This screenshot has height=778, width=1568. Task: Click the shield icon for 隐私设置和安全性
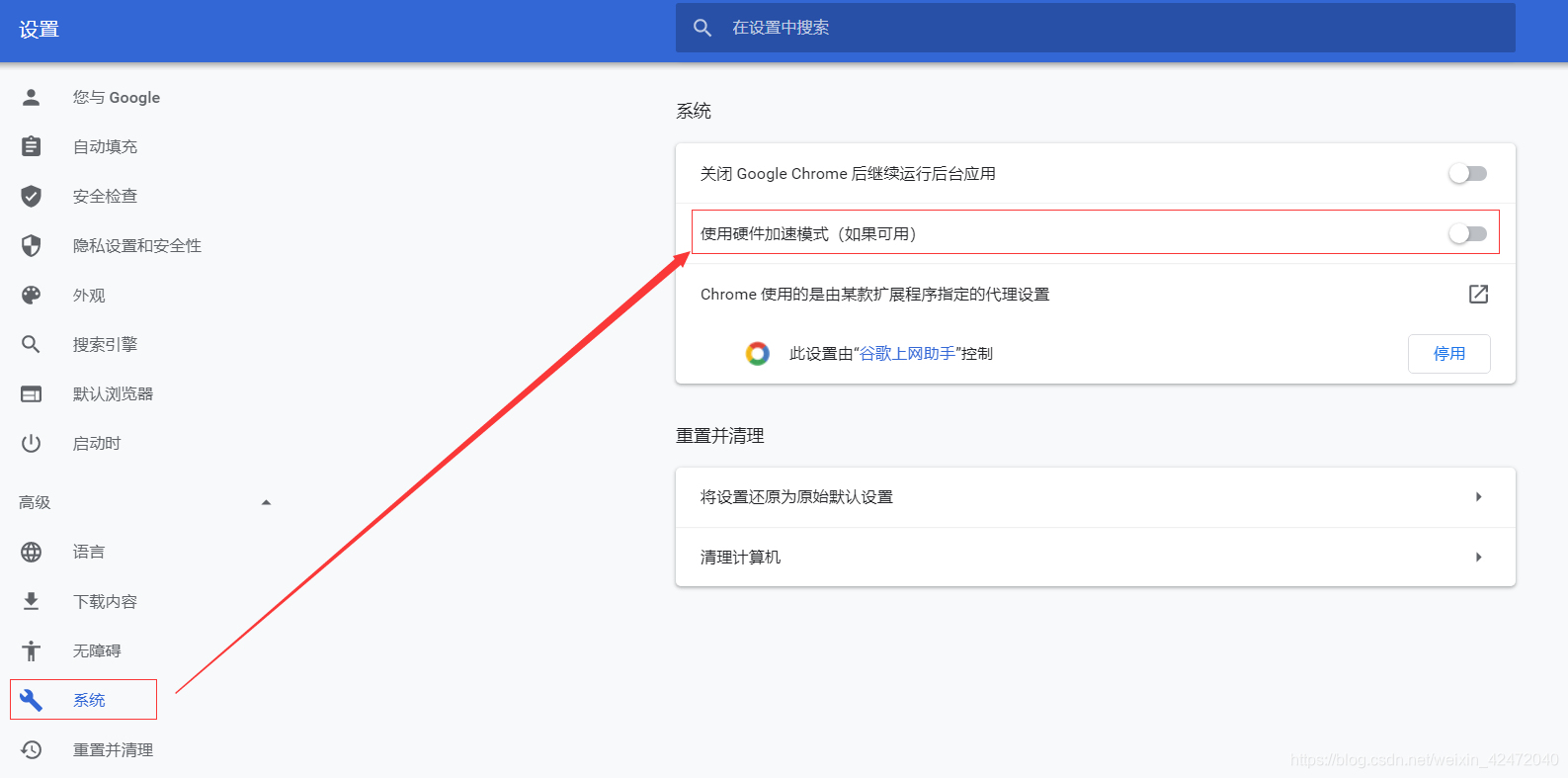click(32, 245)
